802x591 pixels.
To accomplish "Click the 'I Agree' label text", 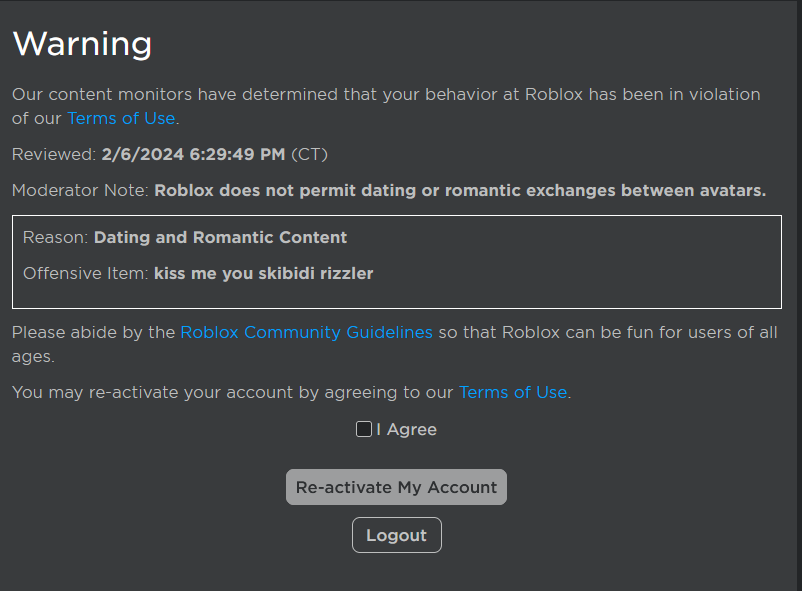I will 407,429.
